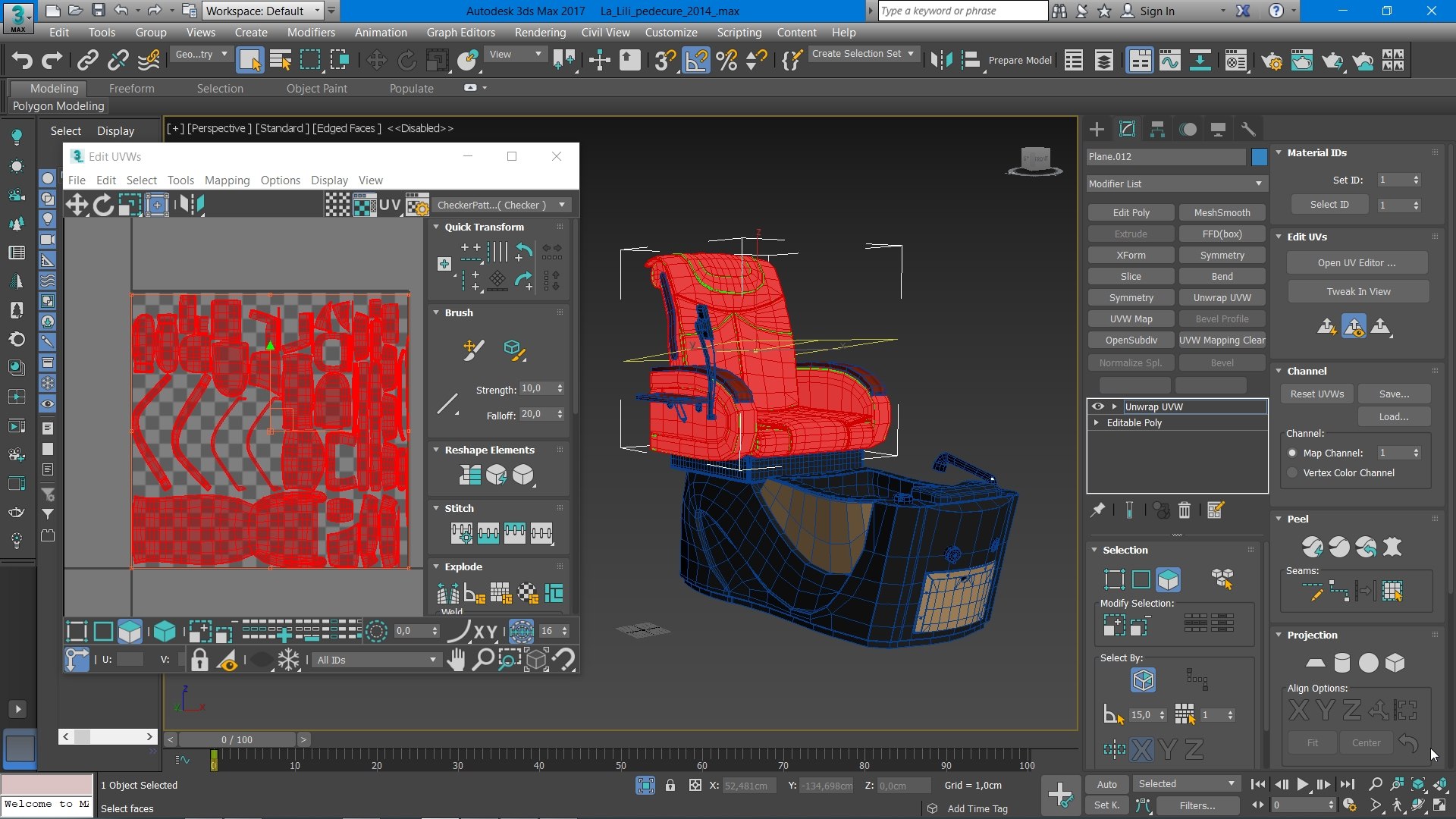
Task: Open the Tools menu in Edit UVWs
Action: 180,180
